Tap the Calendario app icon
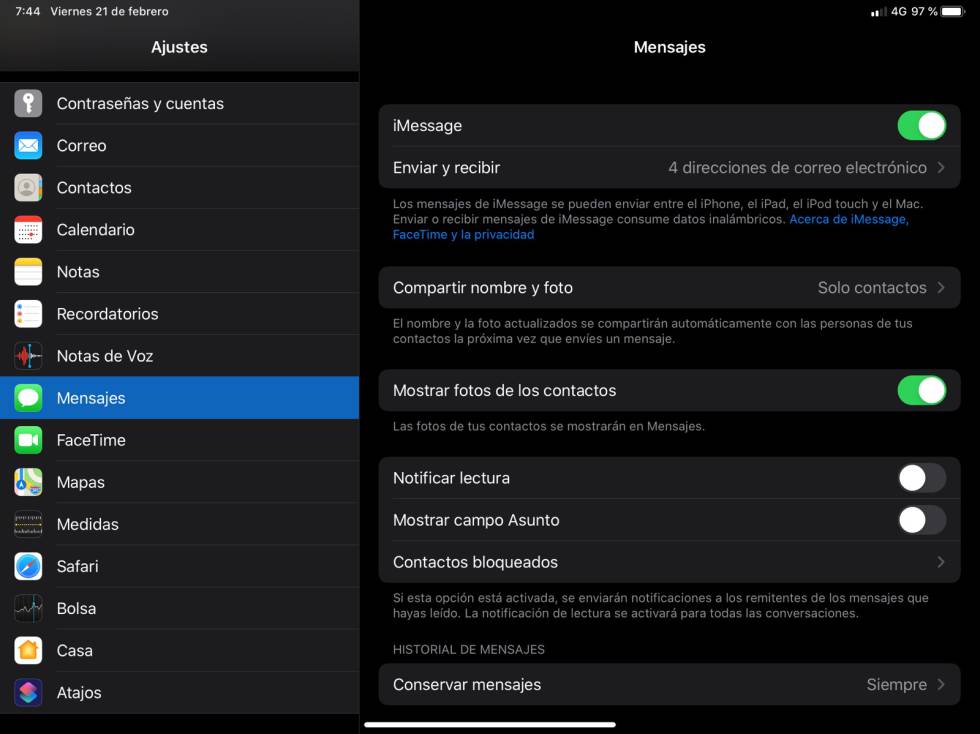 [28, 229]
